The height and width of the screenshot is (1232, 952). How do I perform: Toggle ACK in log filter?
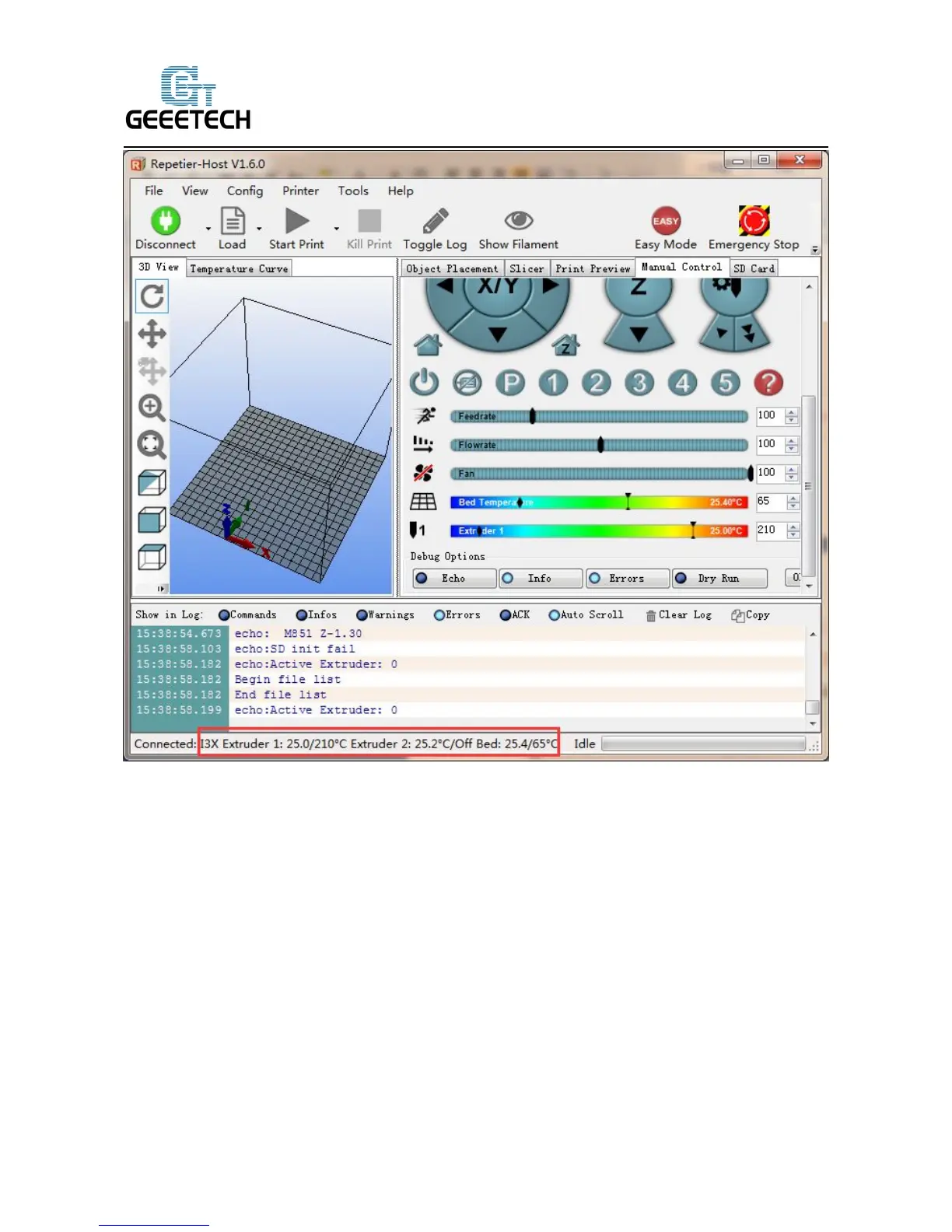tap(515, 615)
